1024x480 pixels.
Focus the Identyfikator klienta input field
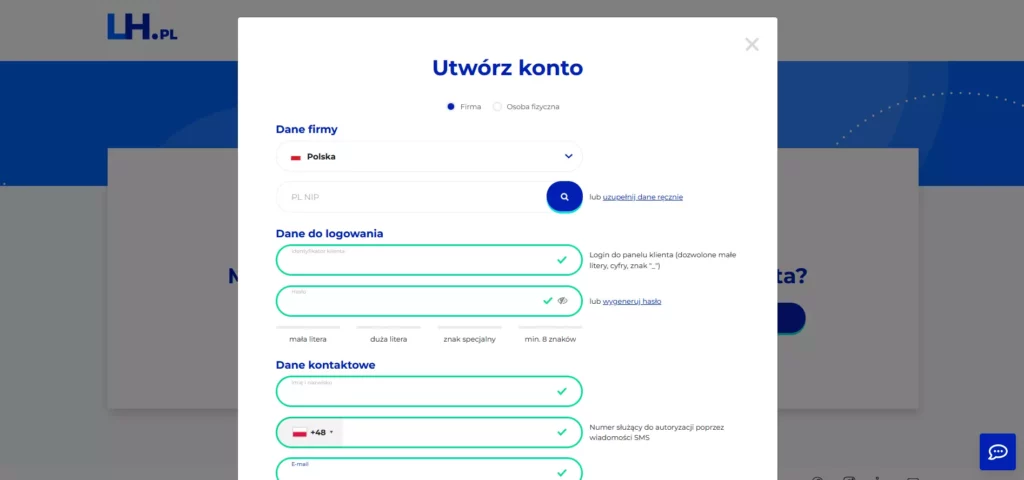click(429, 260)
